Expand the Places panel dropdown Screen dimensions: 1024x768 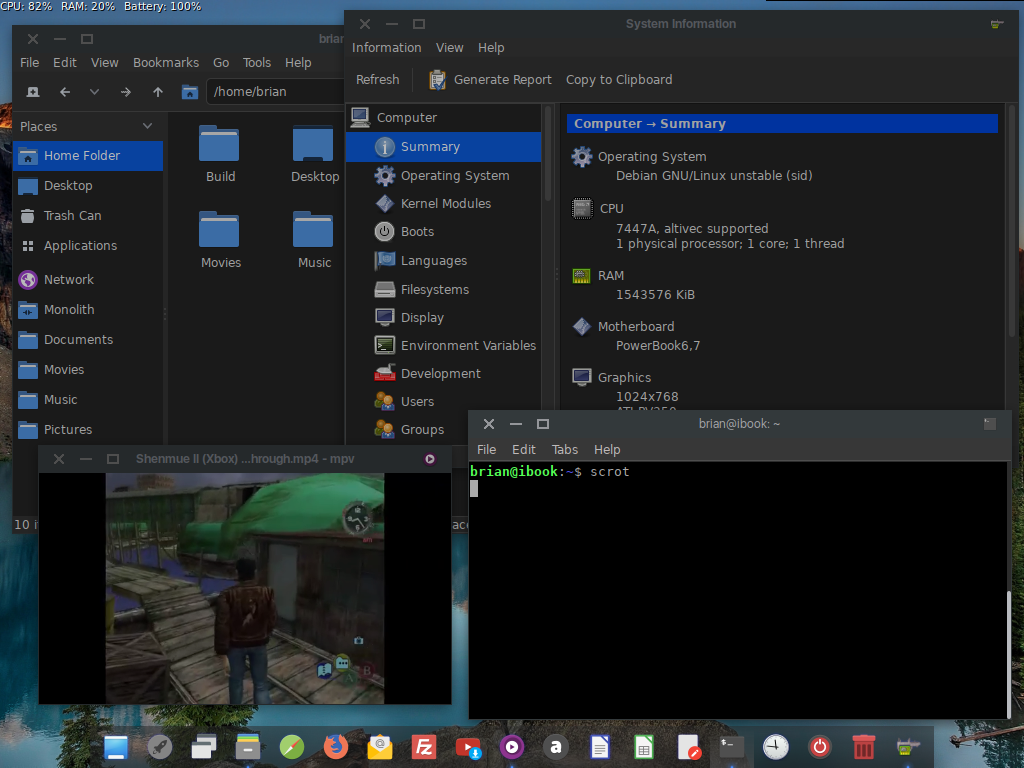click(147, 126)
